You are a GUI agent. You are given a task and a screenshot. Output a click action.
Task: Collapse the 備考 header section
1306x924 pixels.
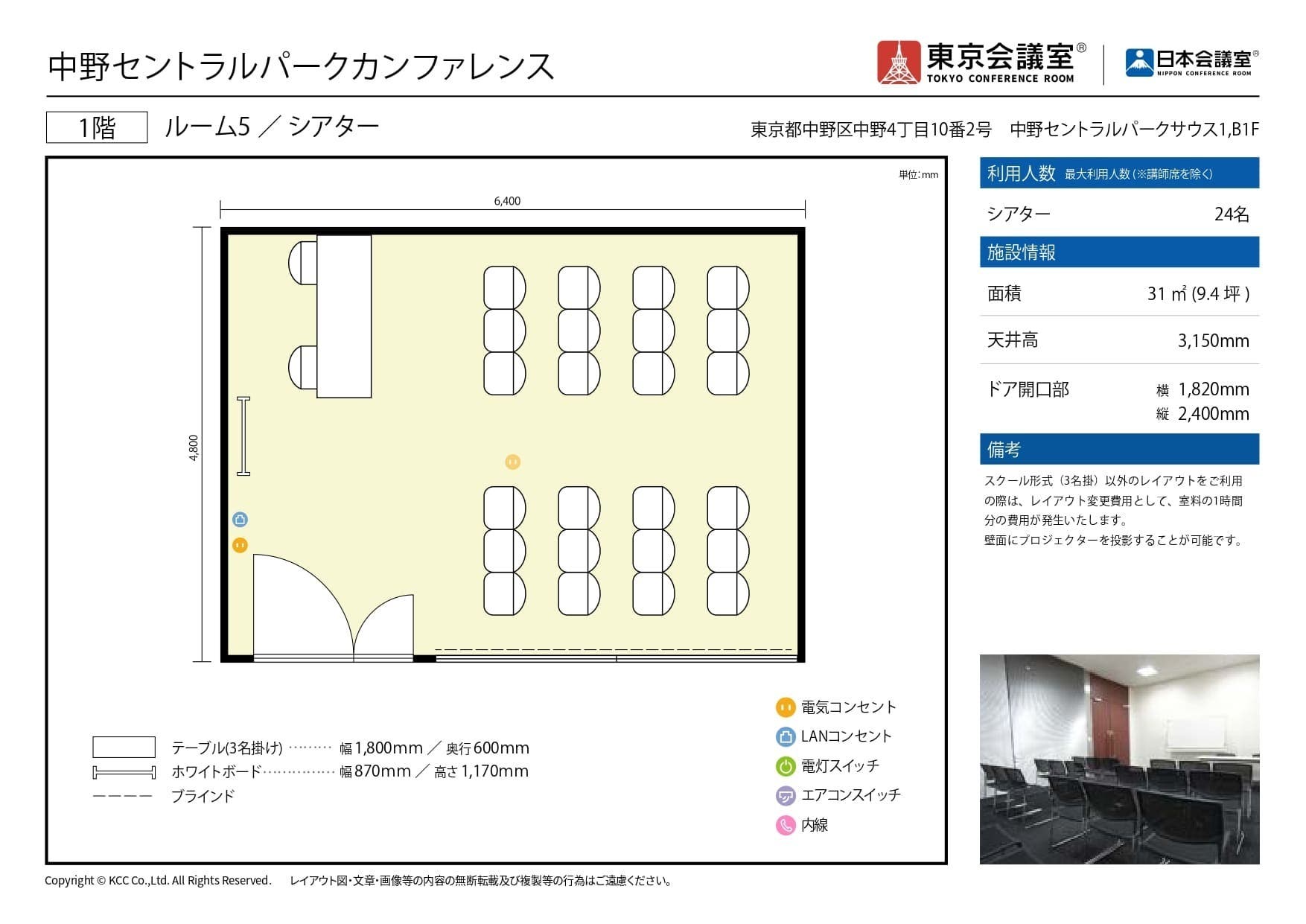pyautogui.click(x=1118, y=449)
